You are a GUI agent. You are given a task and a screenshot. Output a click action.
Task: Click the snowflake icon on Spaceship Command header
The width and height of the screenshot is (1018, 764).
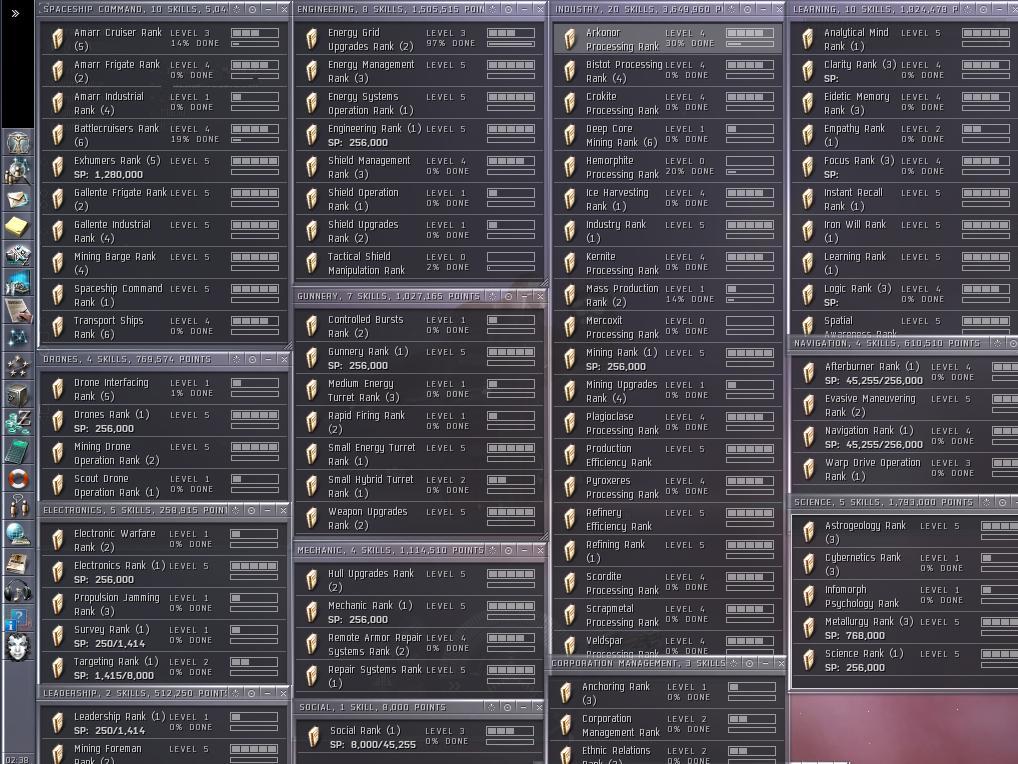click(236, 9)
